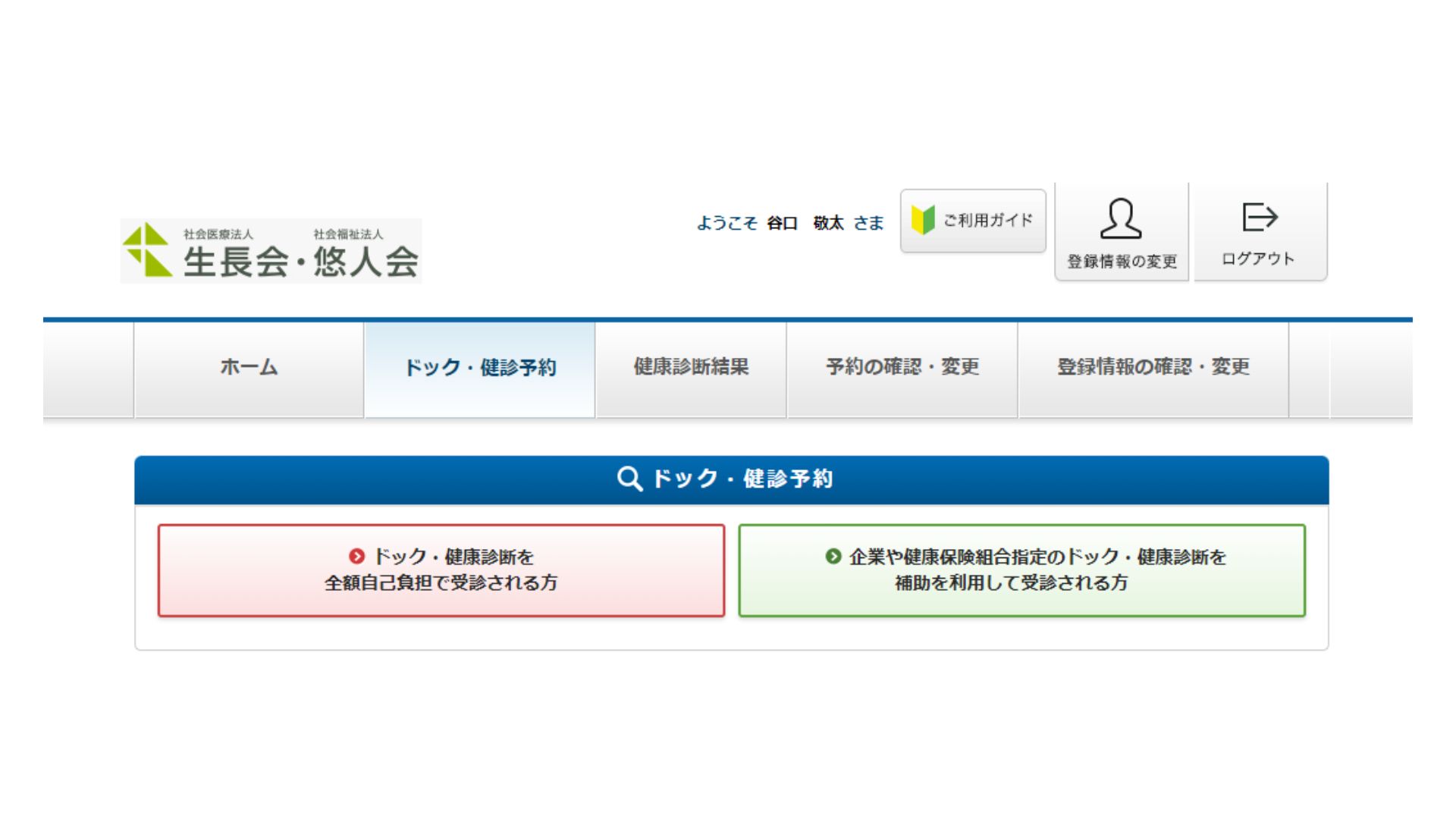The image size is (1456, 819).
Task: Click the green pinwheel logo icon
Action: pyautogui.click(x=146, y=249)
